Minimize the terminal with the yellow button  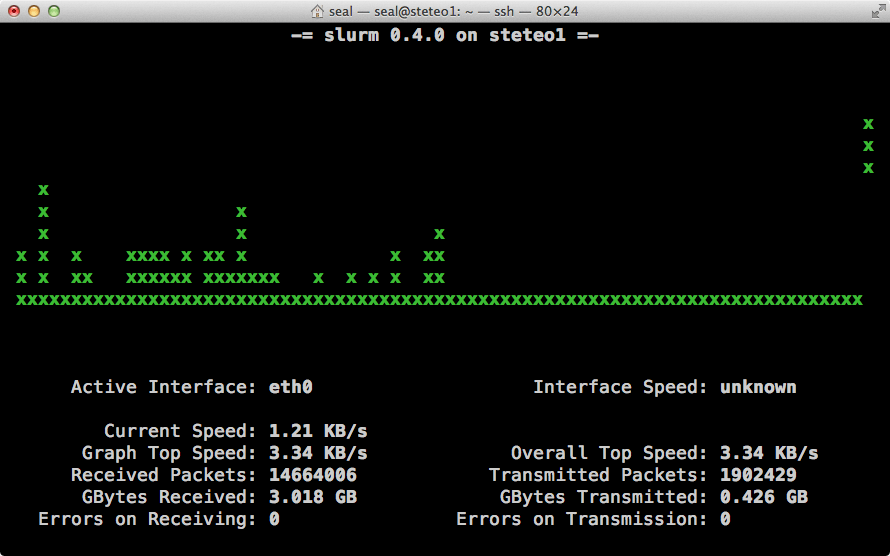[34, 11]
